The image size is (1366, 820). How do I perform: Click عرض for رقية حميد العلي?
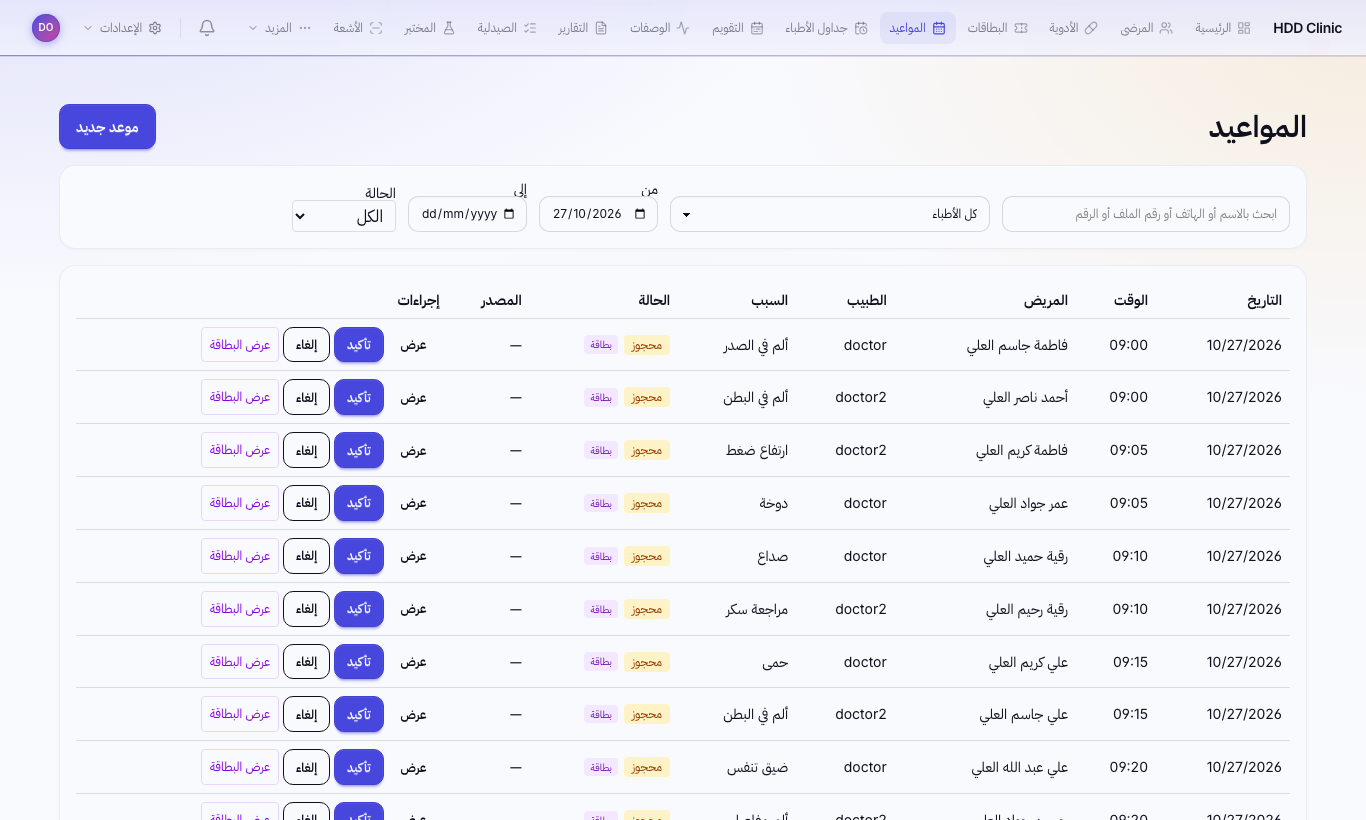click(x=414, y=556)
